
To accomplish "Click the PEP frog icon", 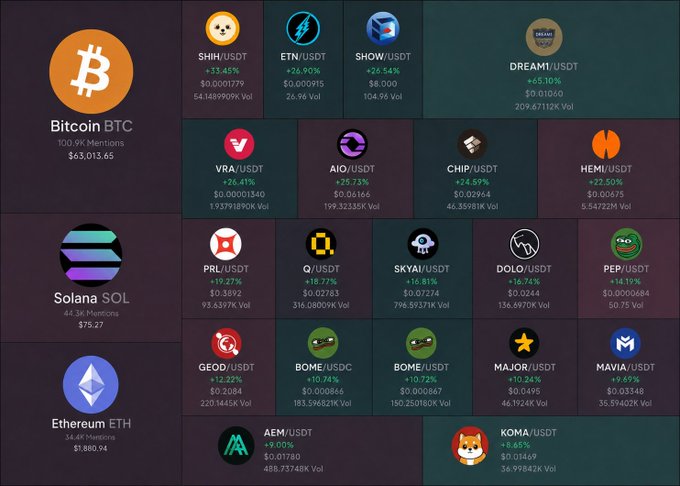I will 626,244.
